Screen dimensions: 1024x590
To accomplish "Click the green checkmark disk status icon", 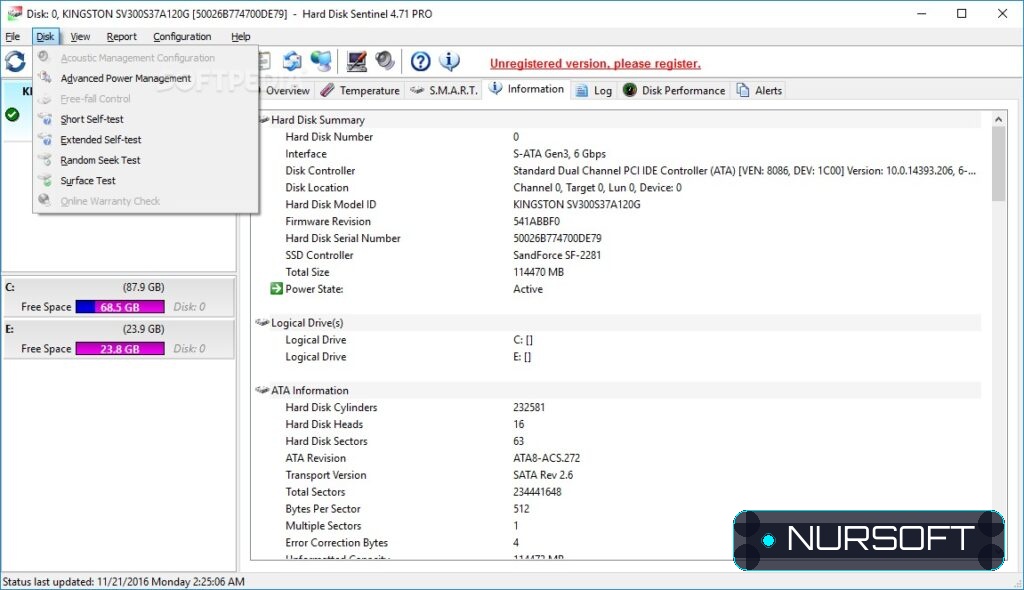I will 12,114.
